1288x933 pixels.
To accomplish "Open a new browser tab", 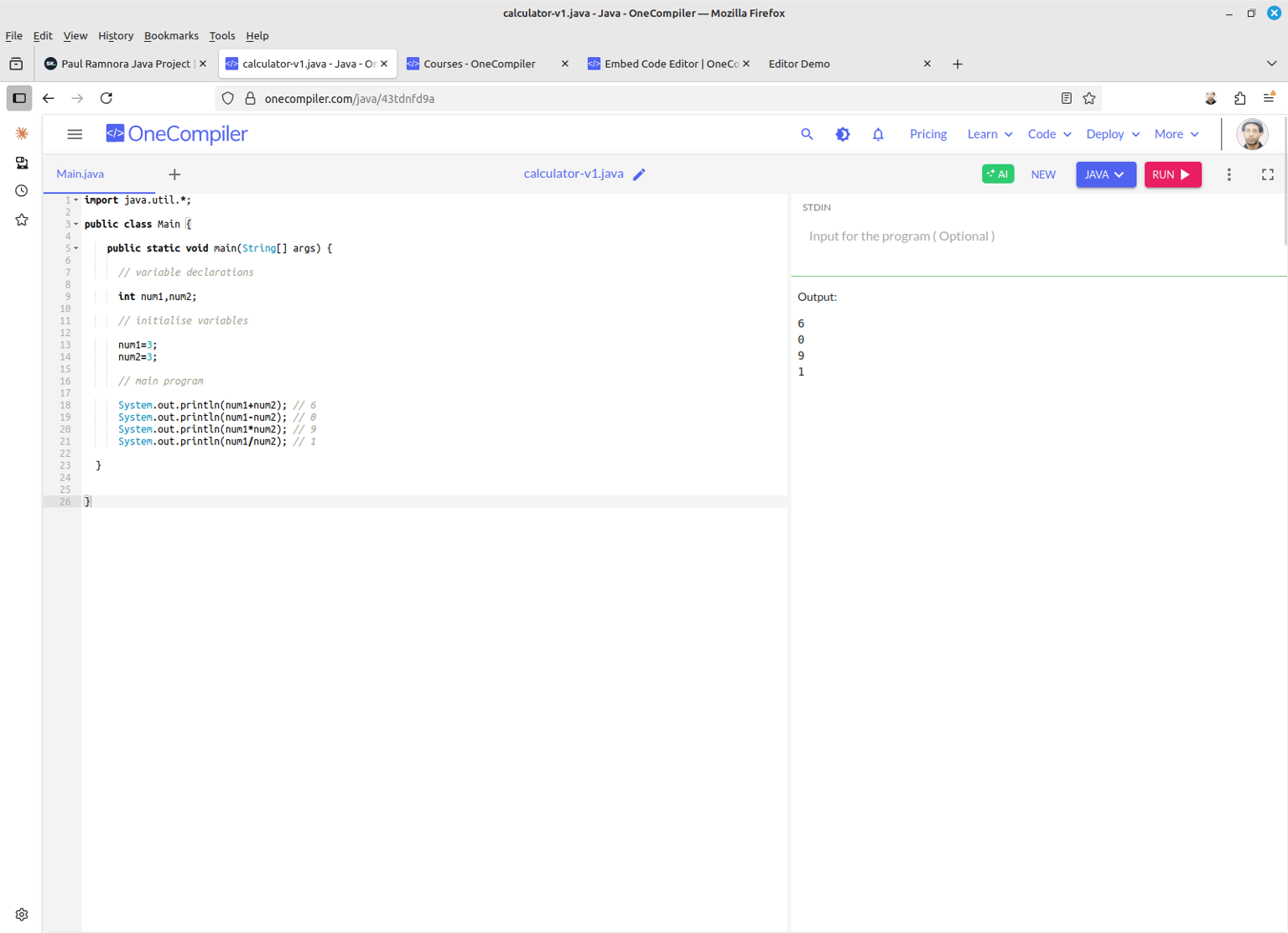I will point(958,64).
